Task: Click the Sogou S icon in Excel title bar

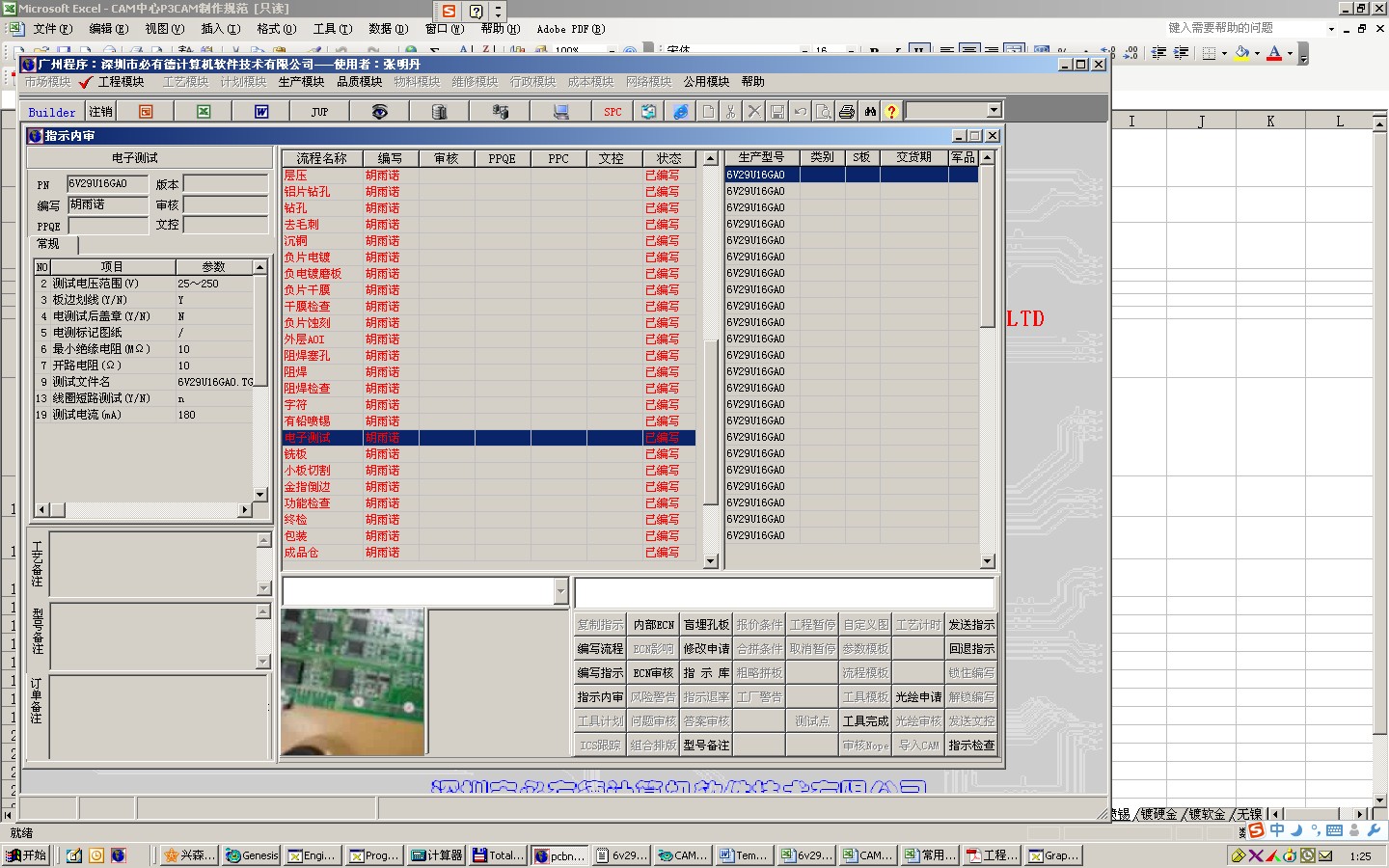Action: [449, 11]
